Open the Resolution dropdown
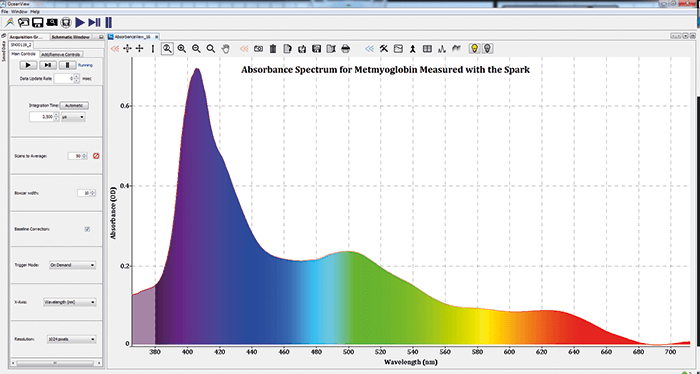Screen dimensions: 700x374 coord(71,339)
